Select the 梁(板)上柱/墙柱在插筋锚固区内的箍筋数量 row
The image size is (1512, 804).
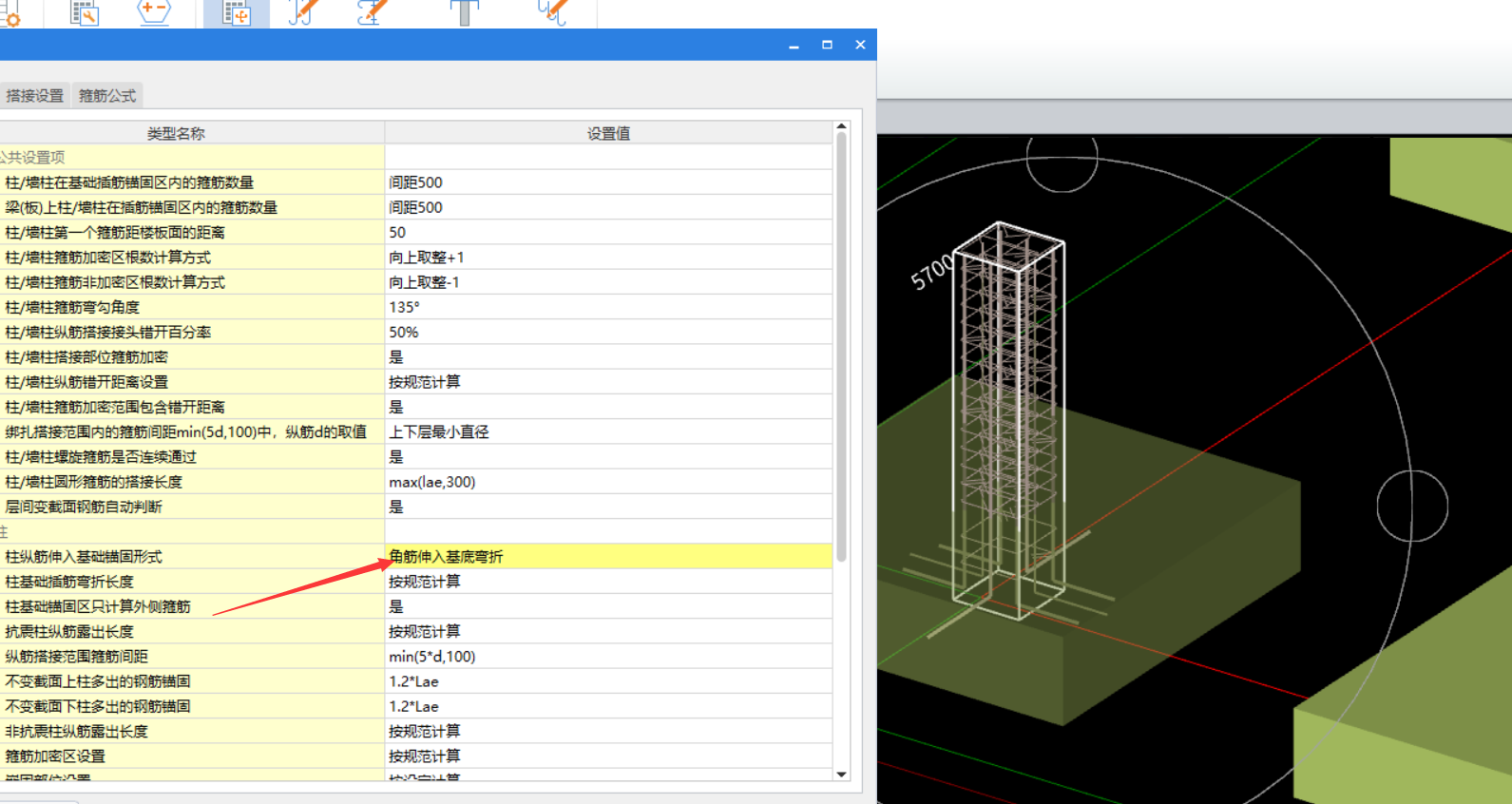(x=192, y=207)
